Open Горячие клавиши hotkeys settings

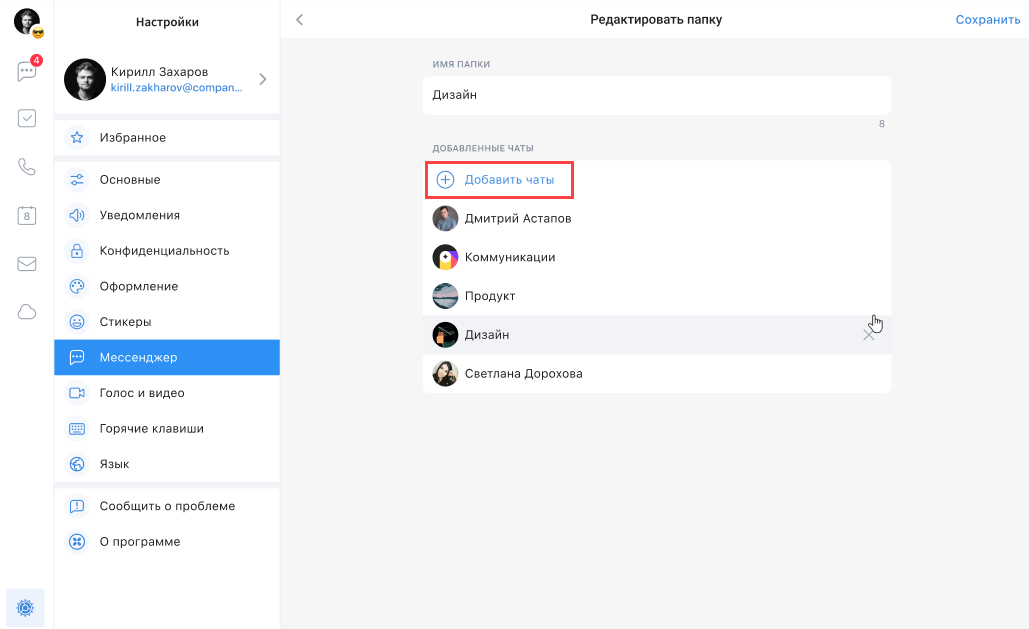(167, 428)
